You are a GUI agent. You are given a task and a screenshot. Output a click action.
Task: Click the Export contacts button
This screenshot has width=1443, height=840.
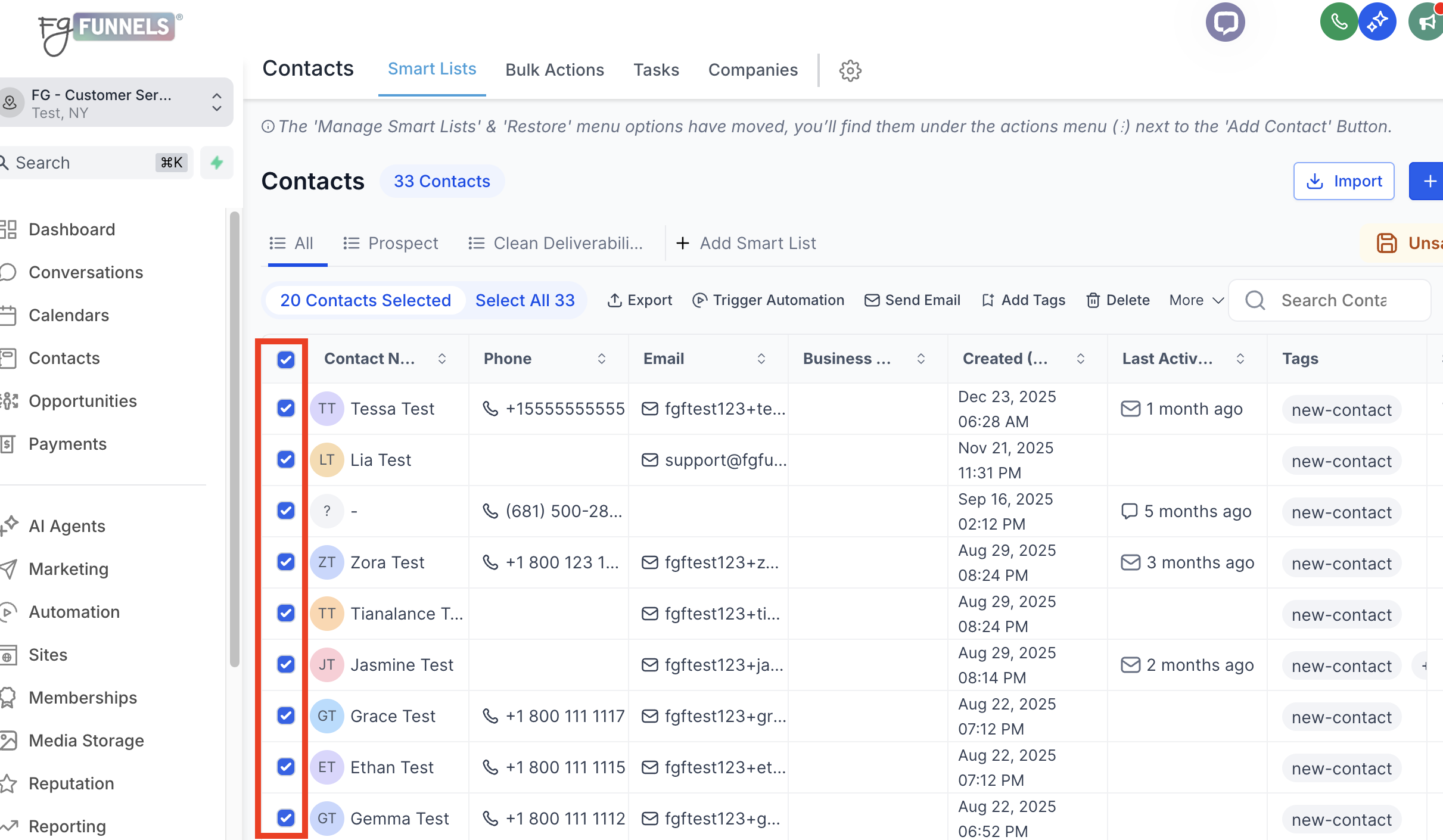coord(640,300)
